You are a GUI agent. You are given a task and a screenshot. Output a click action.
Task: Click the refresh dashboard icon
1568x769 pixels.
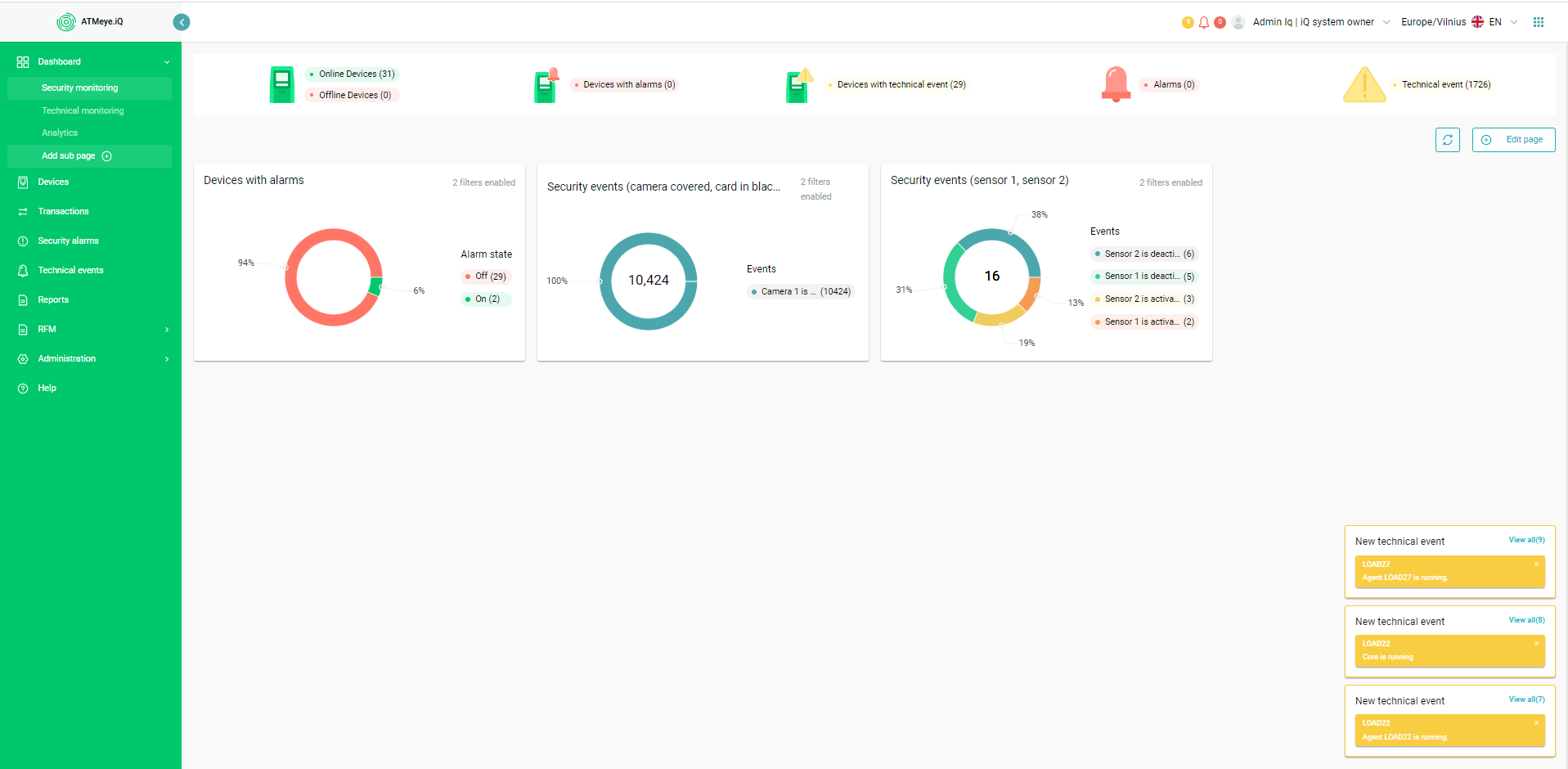(1447, 140)
